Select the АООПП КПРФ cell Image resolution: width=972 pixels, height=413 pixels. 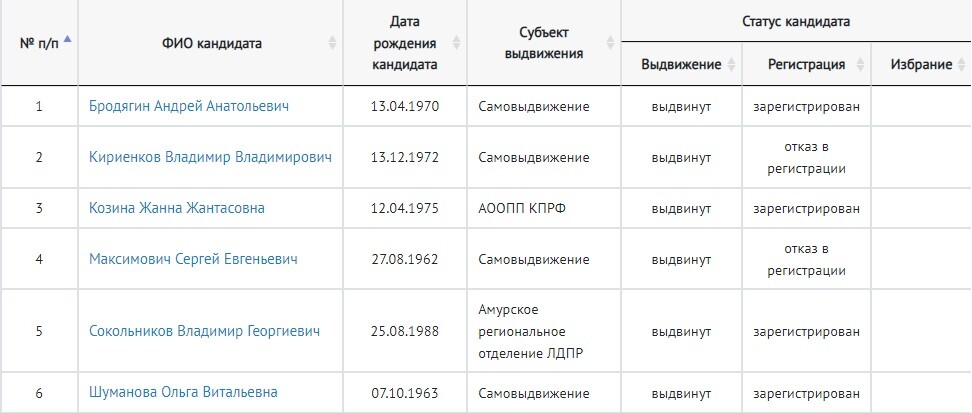544,208
